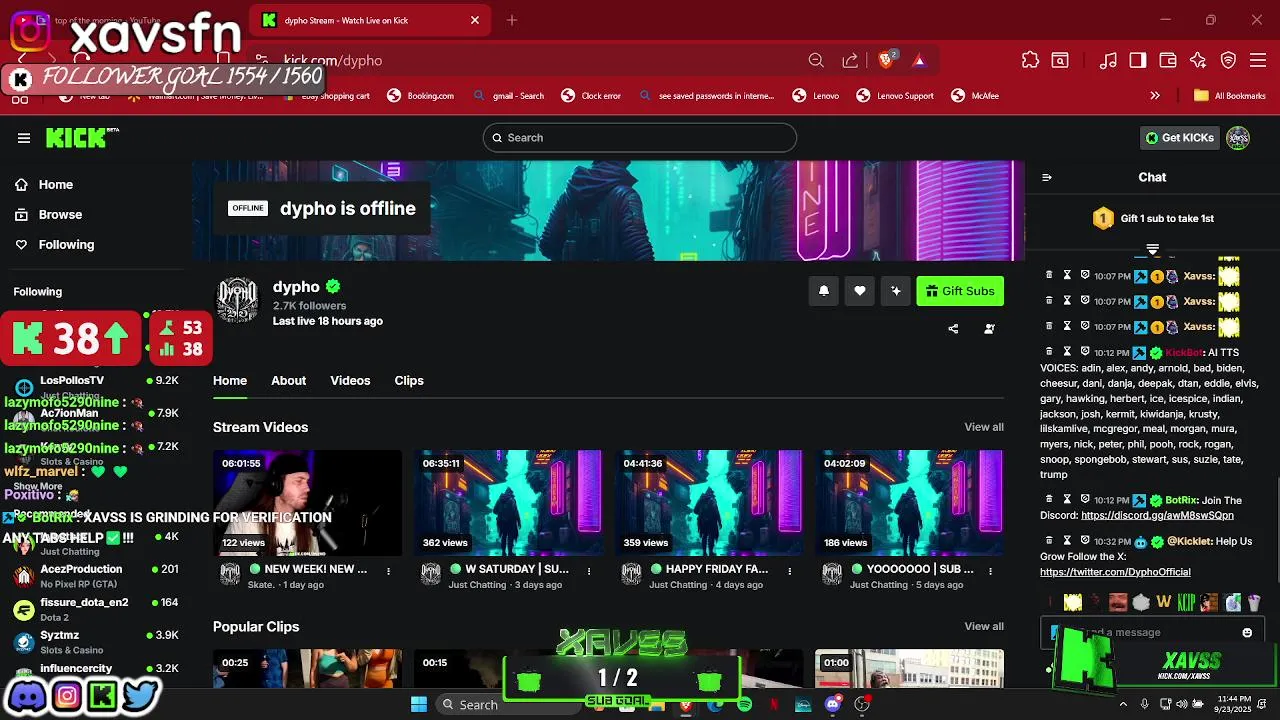Switch to the About tab
Screen dimensions: 1280x720
pyautogui.click(x=288, y=381)
